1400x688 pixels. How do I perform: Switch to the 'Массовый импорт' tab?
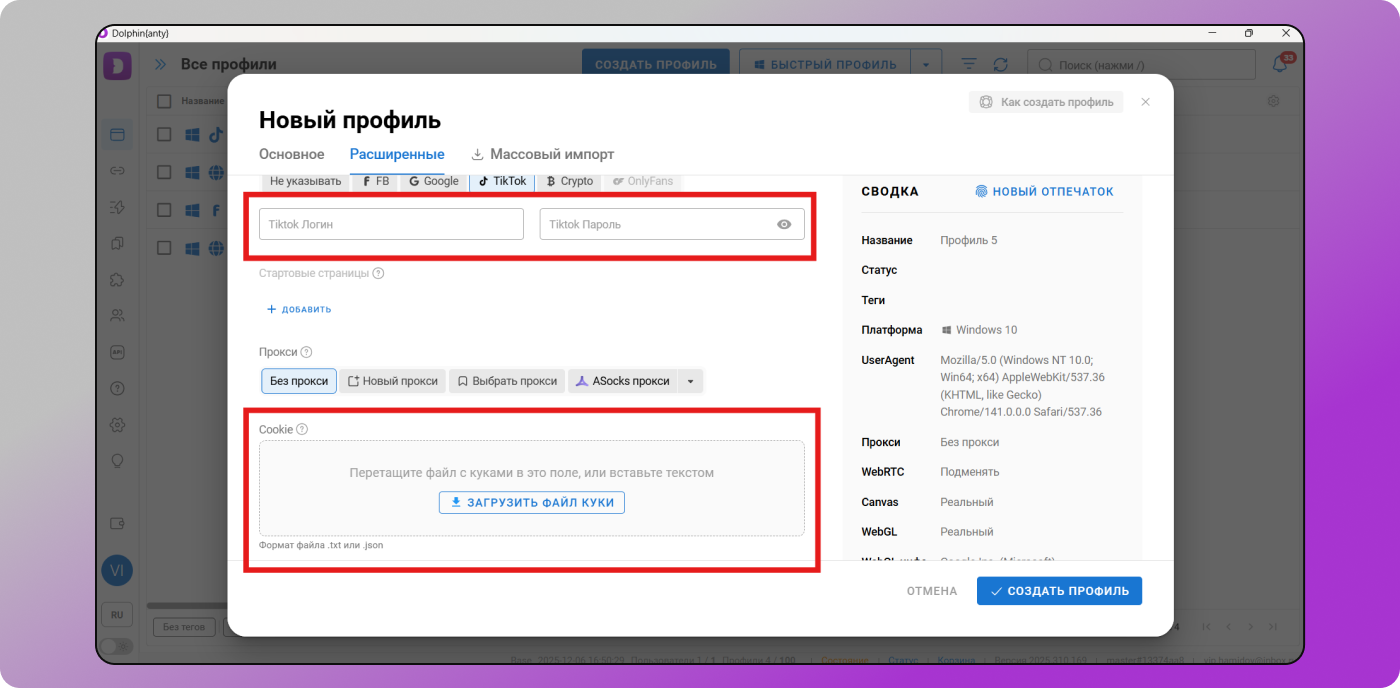pos(551,154)
